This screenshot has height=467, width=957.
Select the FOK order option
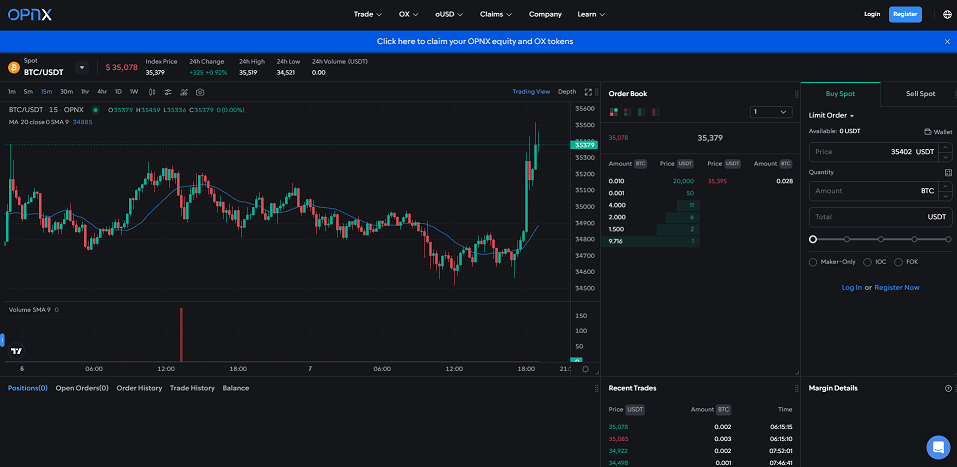click(899, 262)
